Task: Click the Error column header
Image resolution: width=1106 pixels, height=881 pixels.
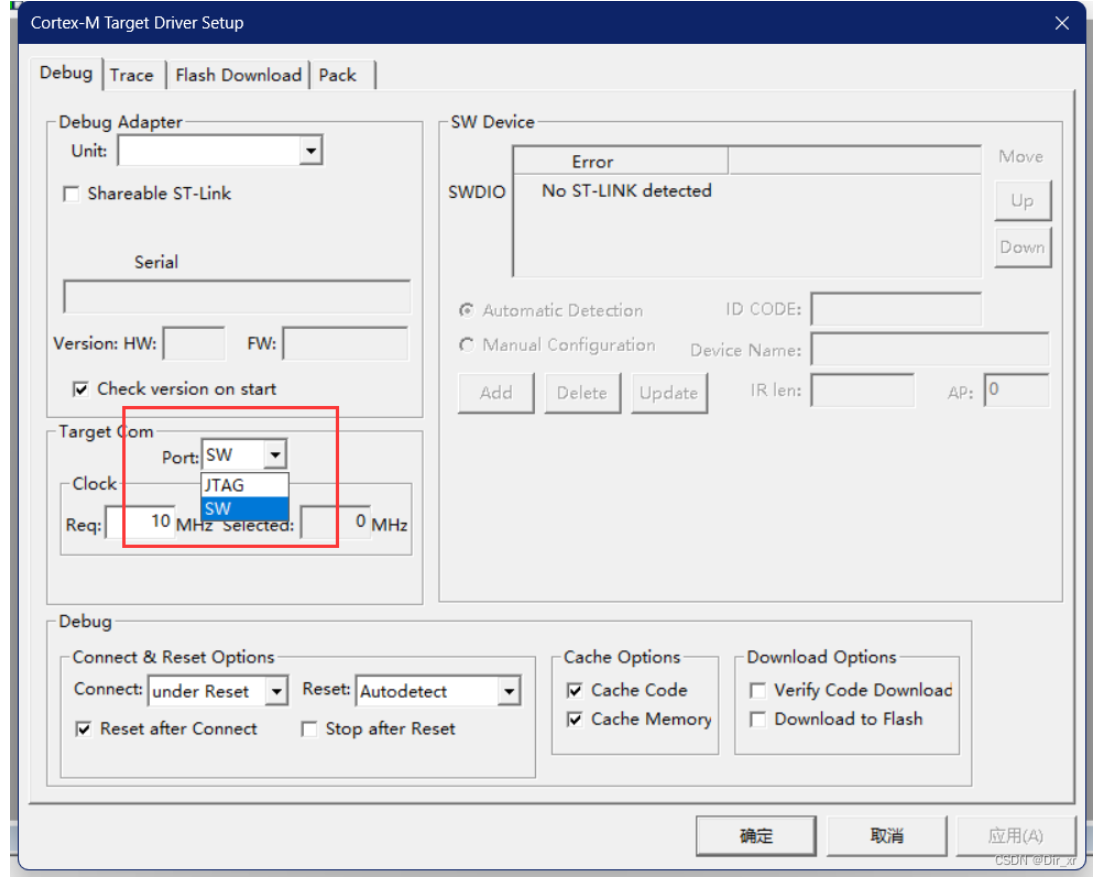Action: (621, 162)
